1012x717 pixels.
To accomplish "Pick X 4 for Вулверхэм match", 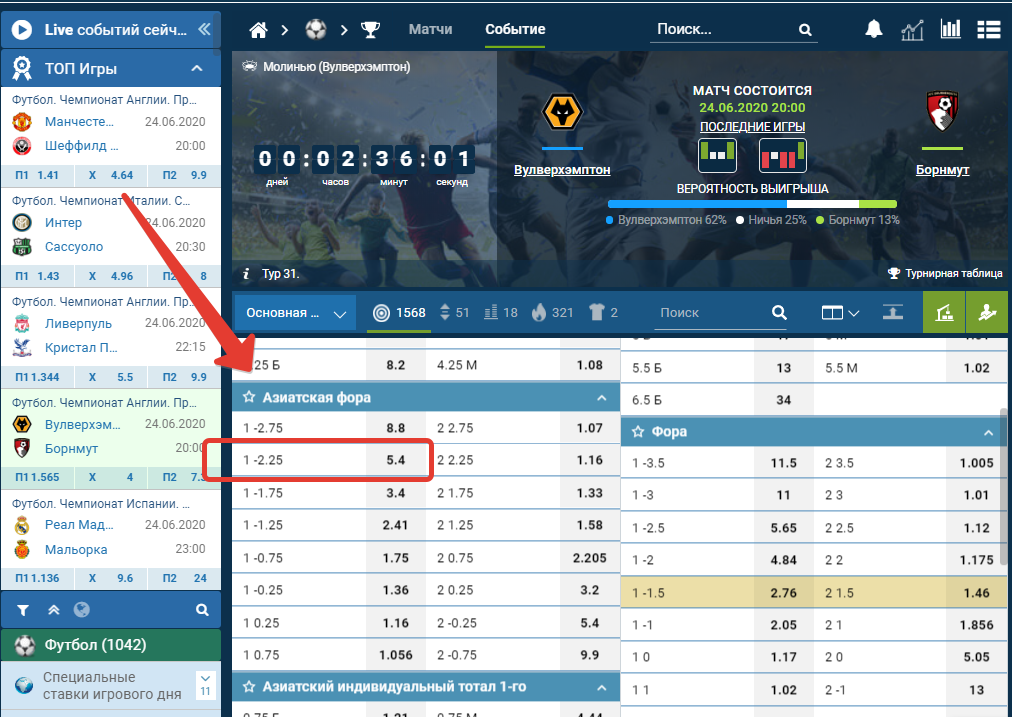I will [111, 478].
